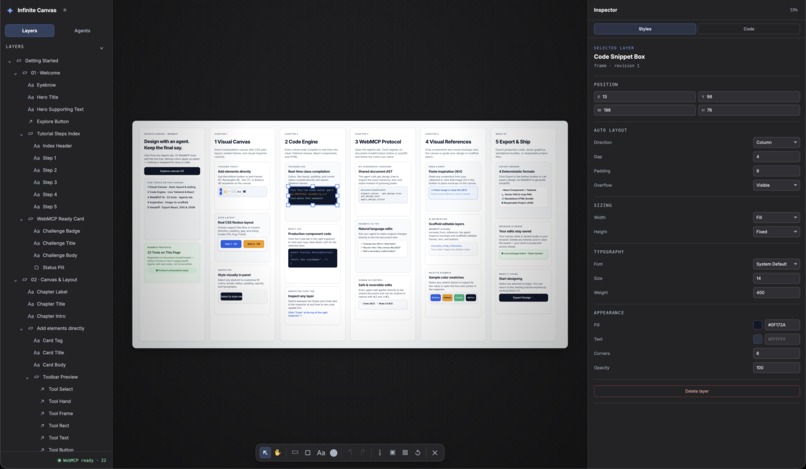806x469 pixels.
Task: Click the Gap input field
Action: 776,157
